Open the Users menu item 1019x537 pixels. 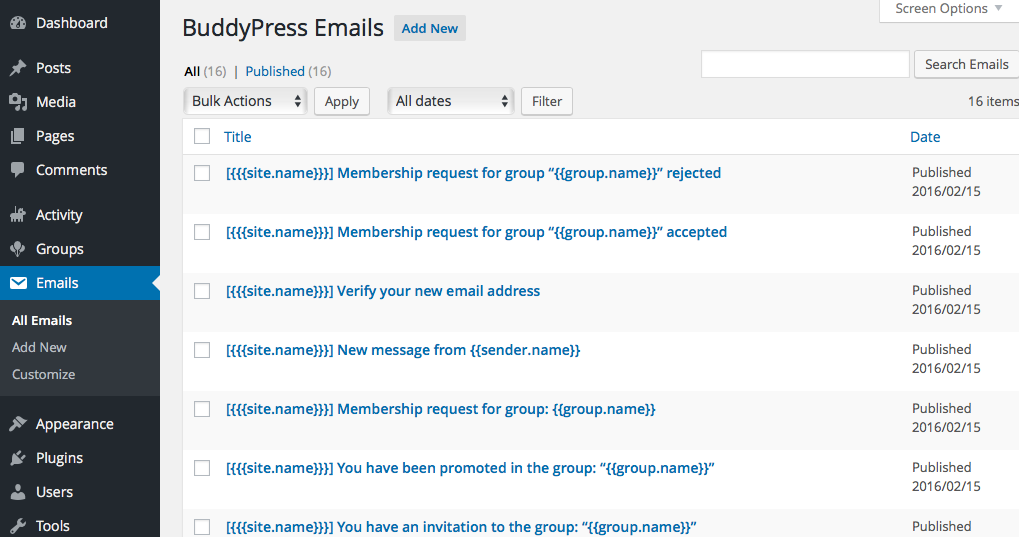click(x=55, y=492)
